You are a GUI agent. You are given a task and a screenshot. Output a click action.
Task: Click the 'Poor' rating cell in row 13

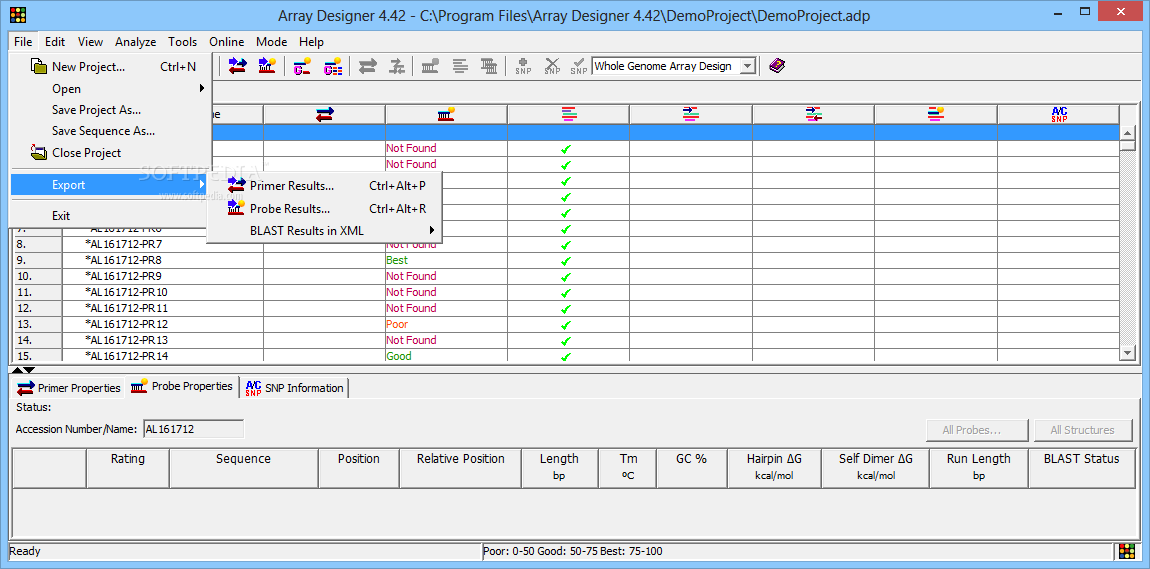point(446,324)
